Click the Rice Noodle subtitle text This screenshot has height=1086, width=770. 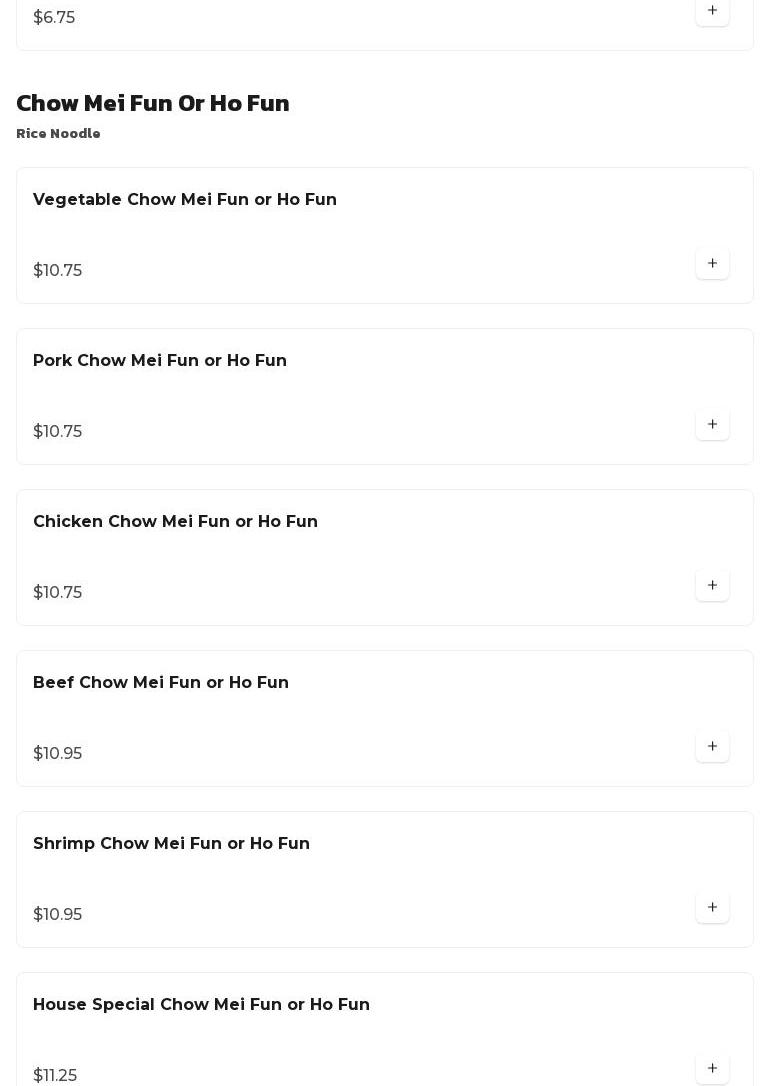pos(58,134)
